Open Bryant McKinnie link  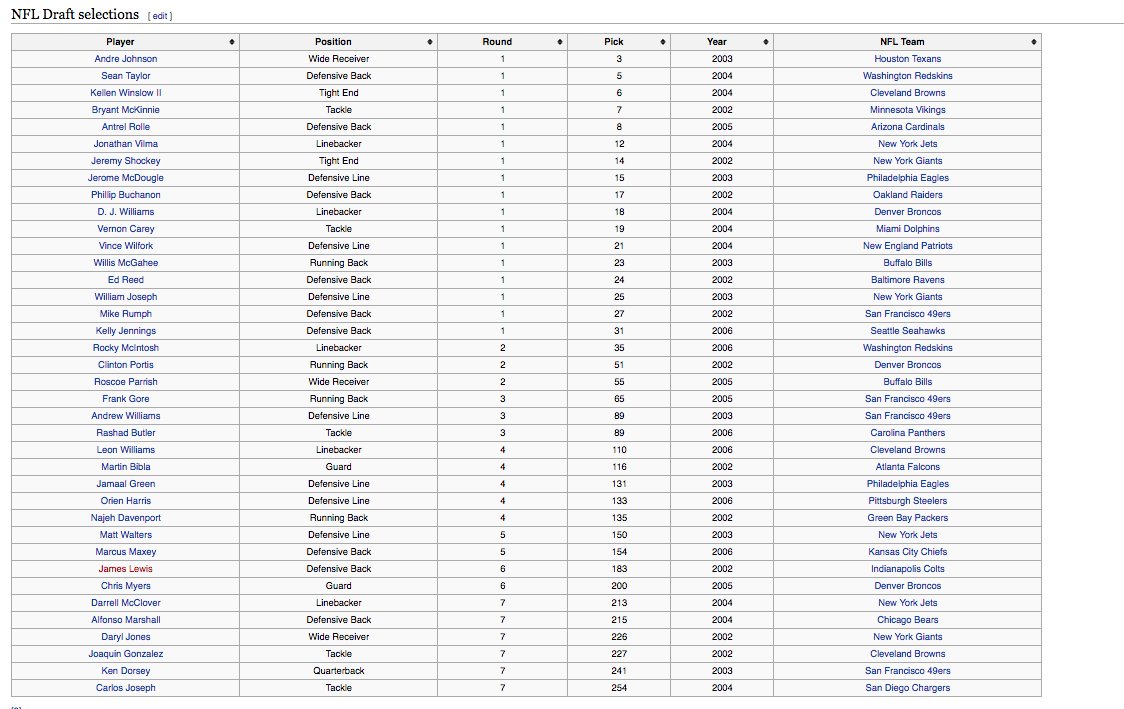tap(125, 110)
